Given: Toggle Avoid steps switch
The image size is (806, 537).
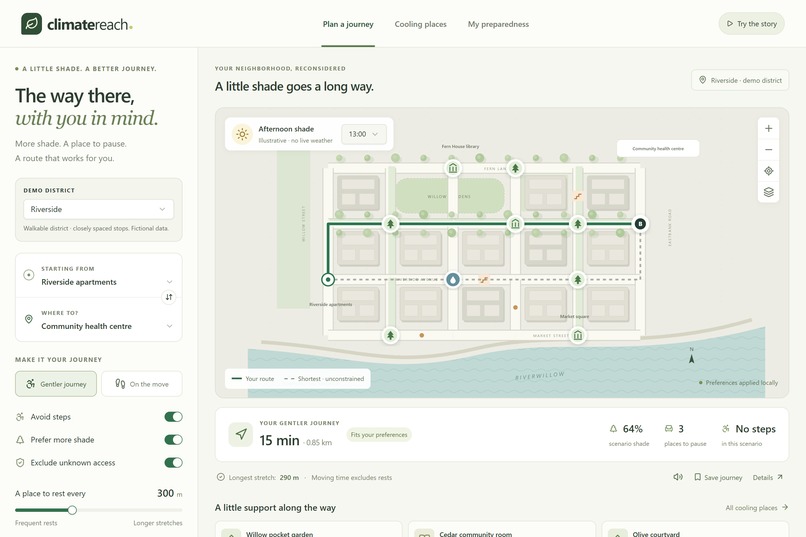Looking at the screenshot, I should pos(173,417).
